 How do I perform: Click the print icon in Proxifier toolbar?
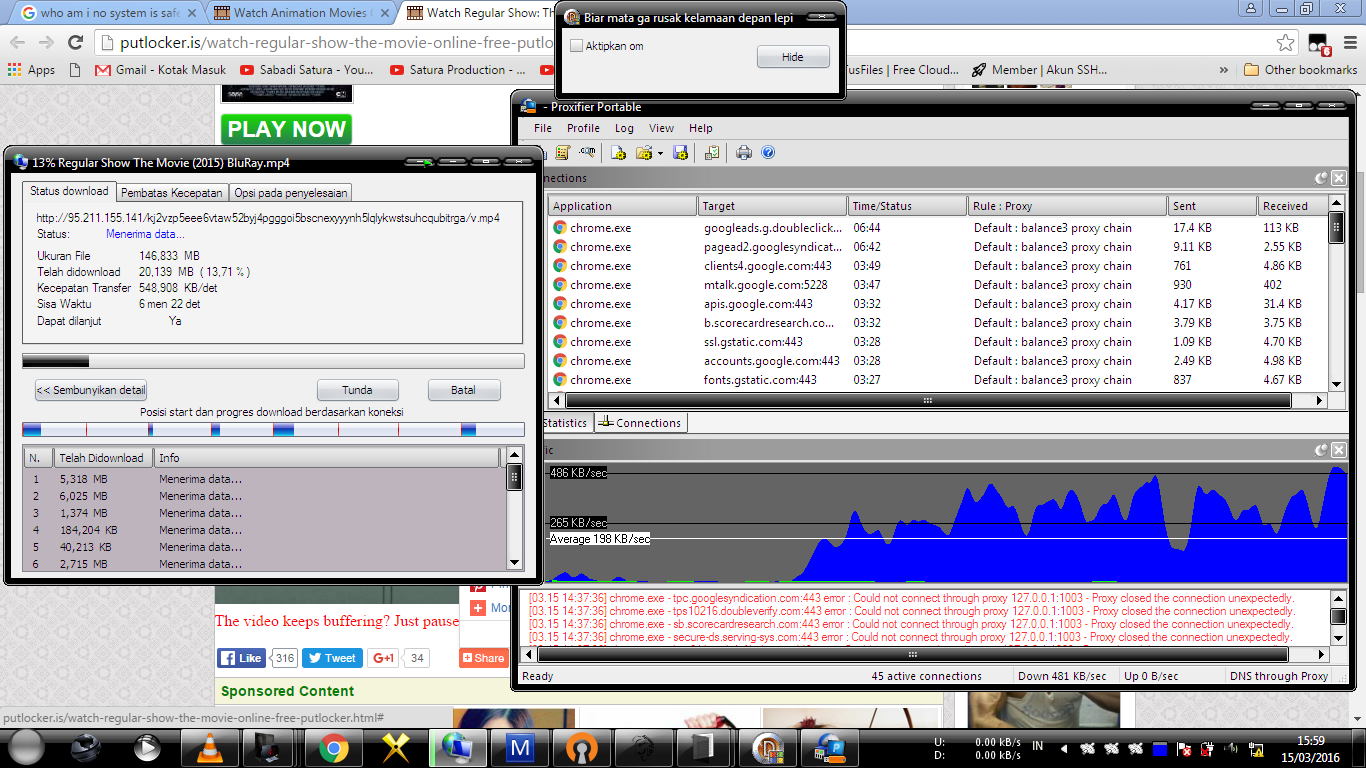pyautogui.click(x=743, y=153)
